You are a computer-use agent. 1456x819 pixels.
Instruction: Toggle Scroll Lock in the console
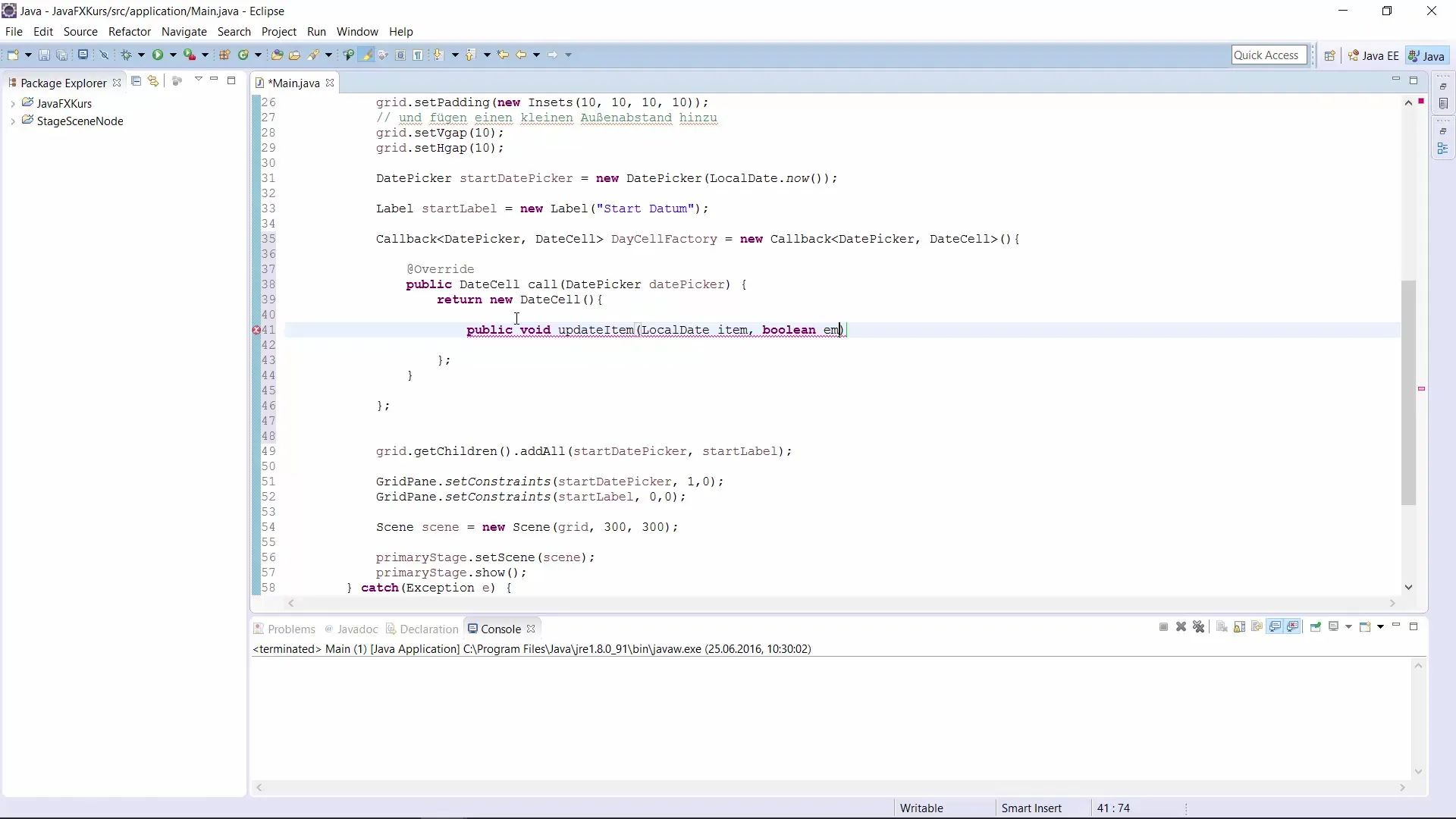[1239, 627]
